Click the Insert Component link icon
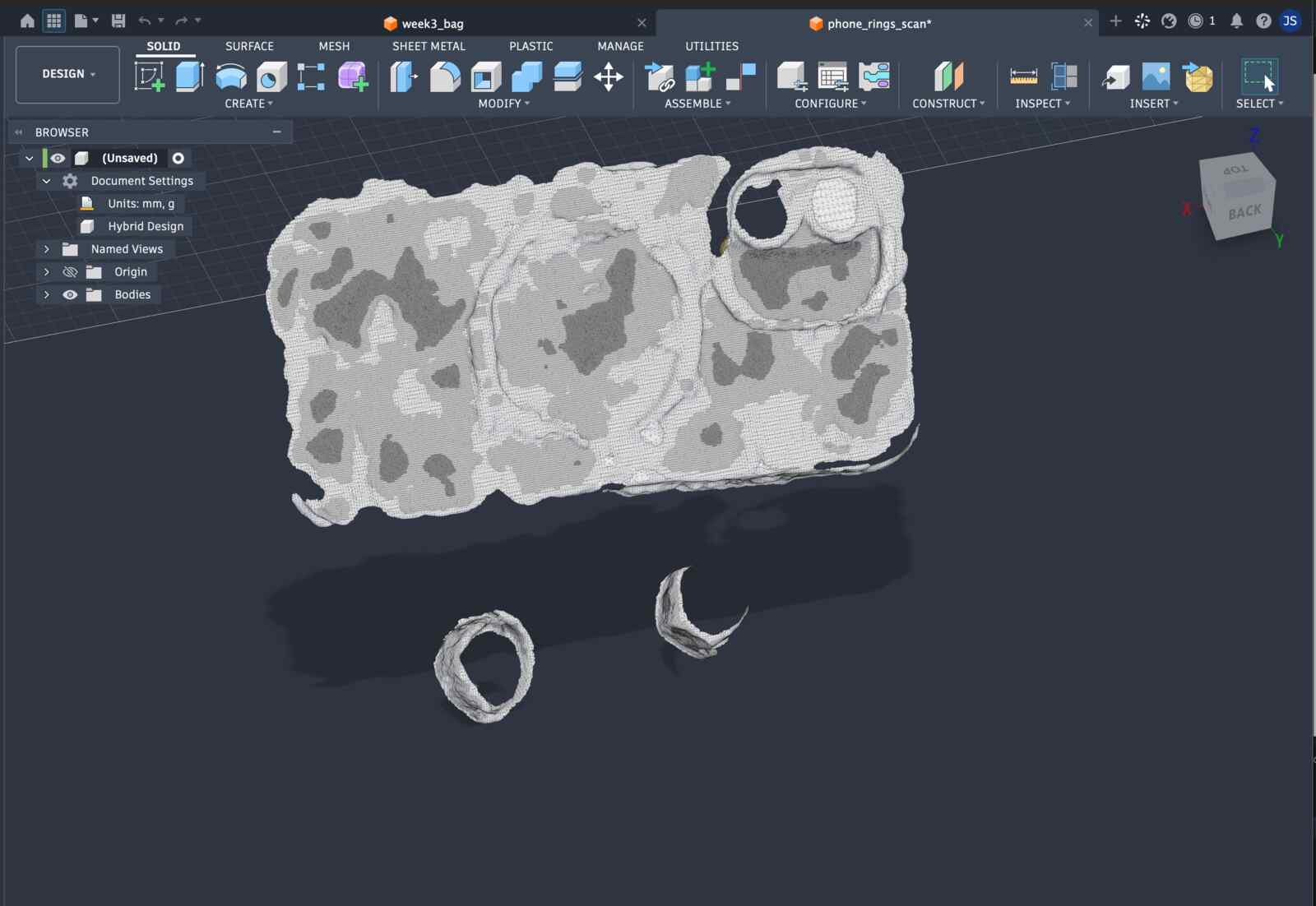Image resolution: width=1316 pixels, height=906 pixels. 660,76
